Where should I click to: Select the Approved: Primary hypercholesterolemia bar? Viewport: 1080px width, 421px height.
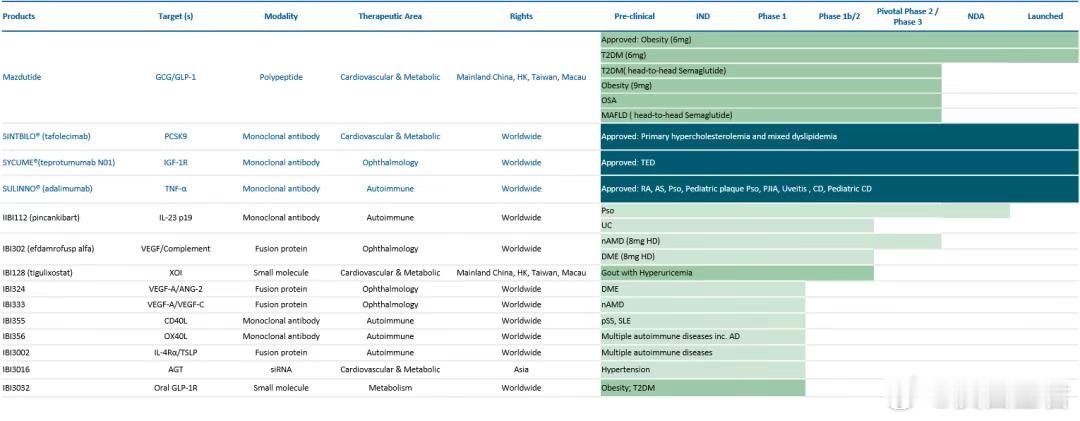[x=839, y=136]
